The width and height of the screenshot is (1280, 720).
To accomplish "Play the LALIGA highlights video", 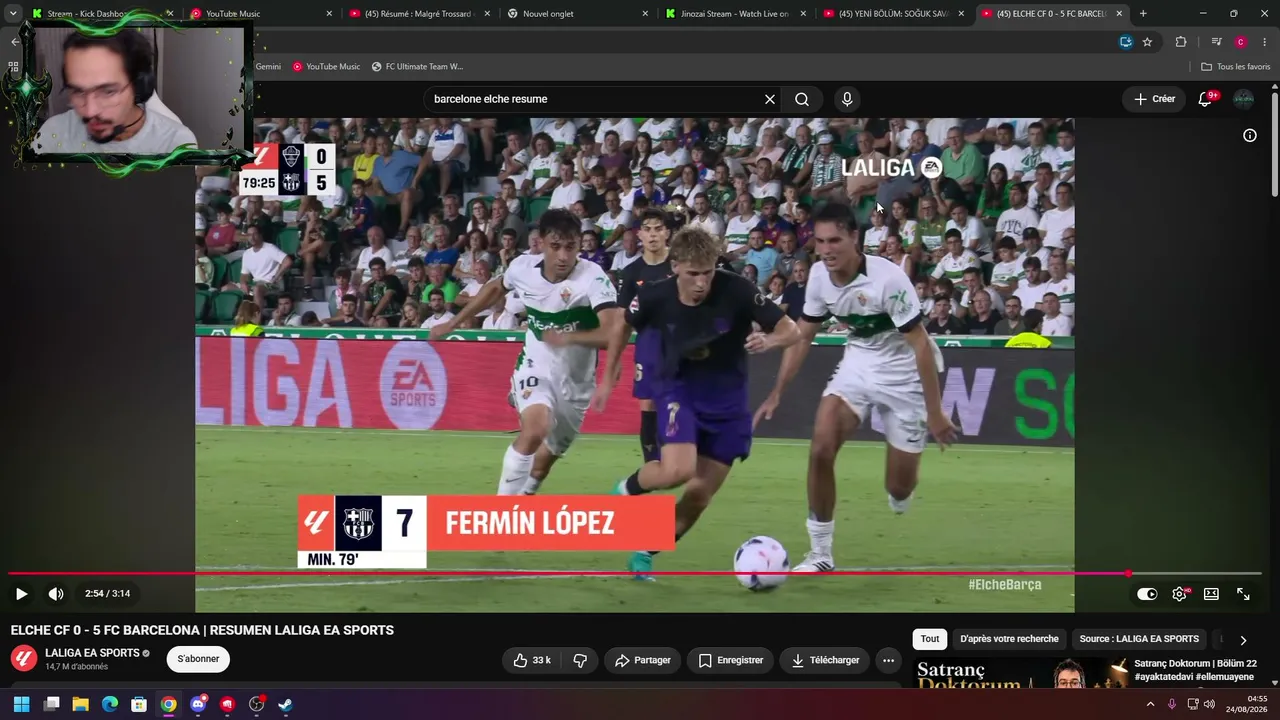I will tap(21, 593).
